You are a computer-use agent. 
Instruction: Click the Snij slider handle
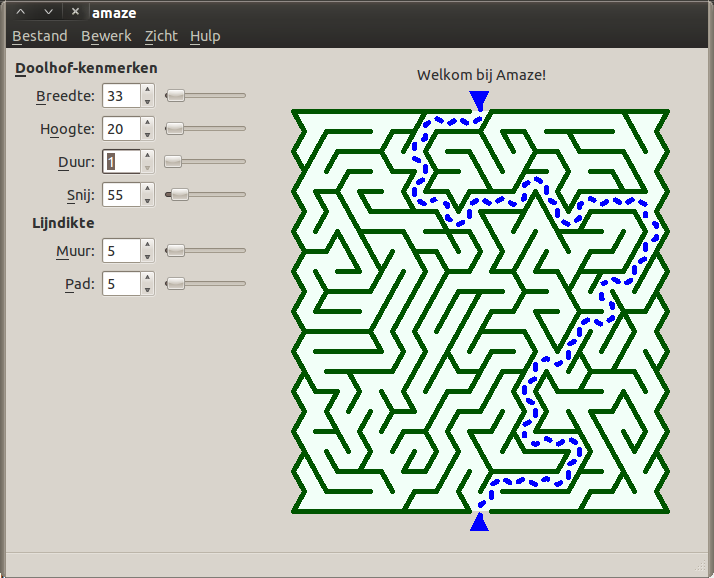tap(179, 194)
